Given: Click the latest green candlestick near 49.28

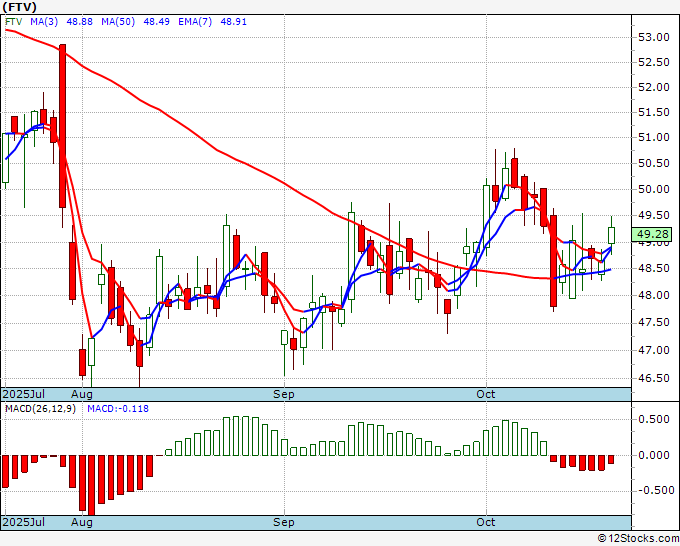Looking at the screenshot, I should pyautogui.click(x=611, y=235).
